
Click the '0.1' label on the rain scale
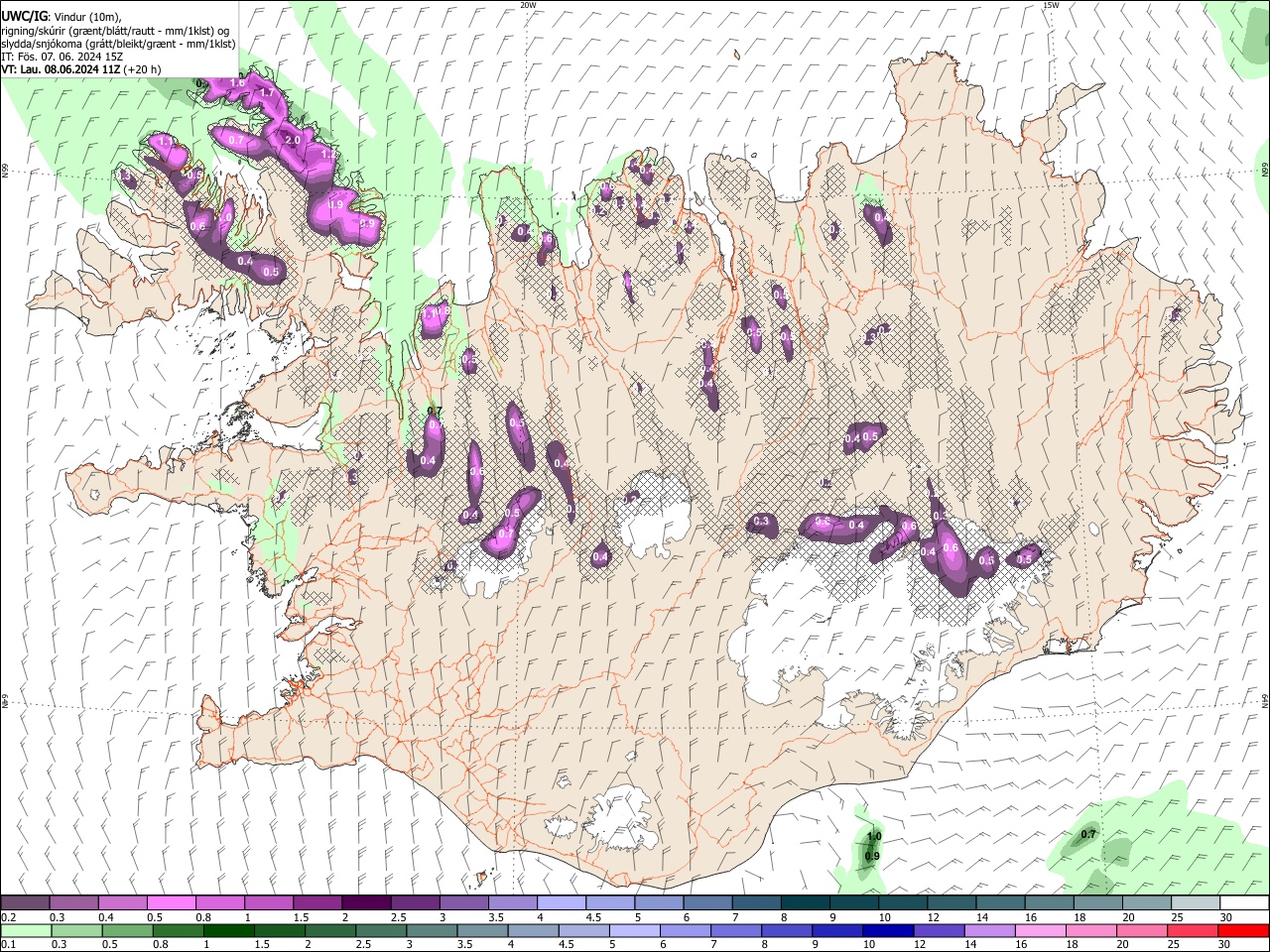pos(9,945)
